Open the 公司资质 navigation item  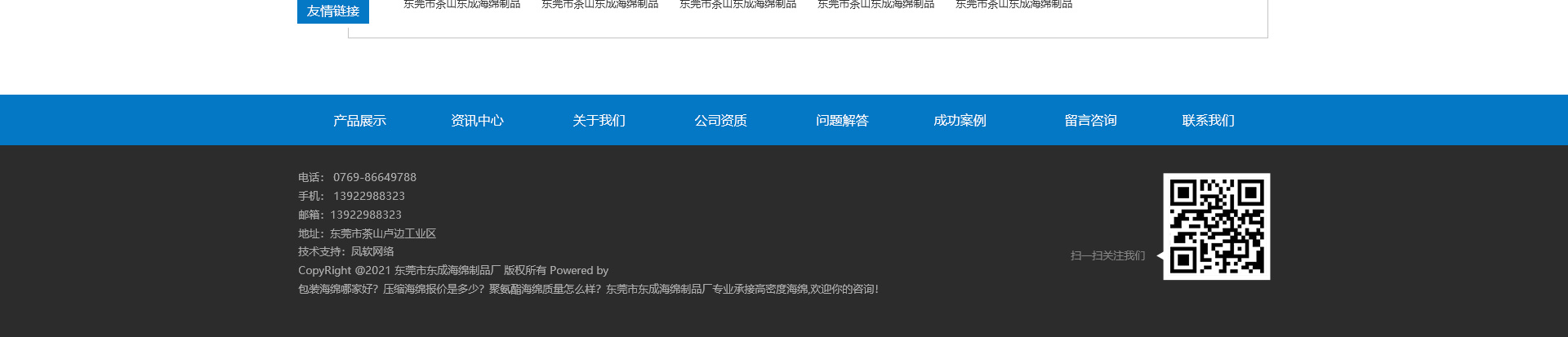(720, 121)
